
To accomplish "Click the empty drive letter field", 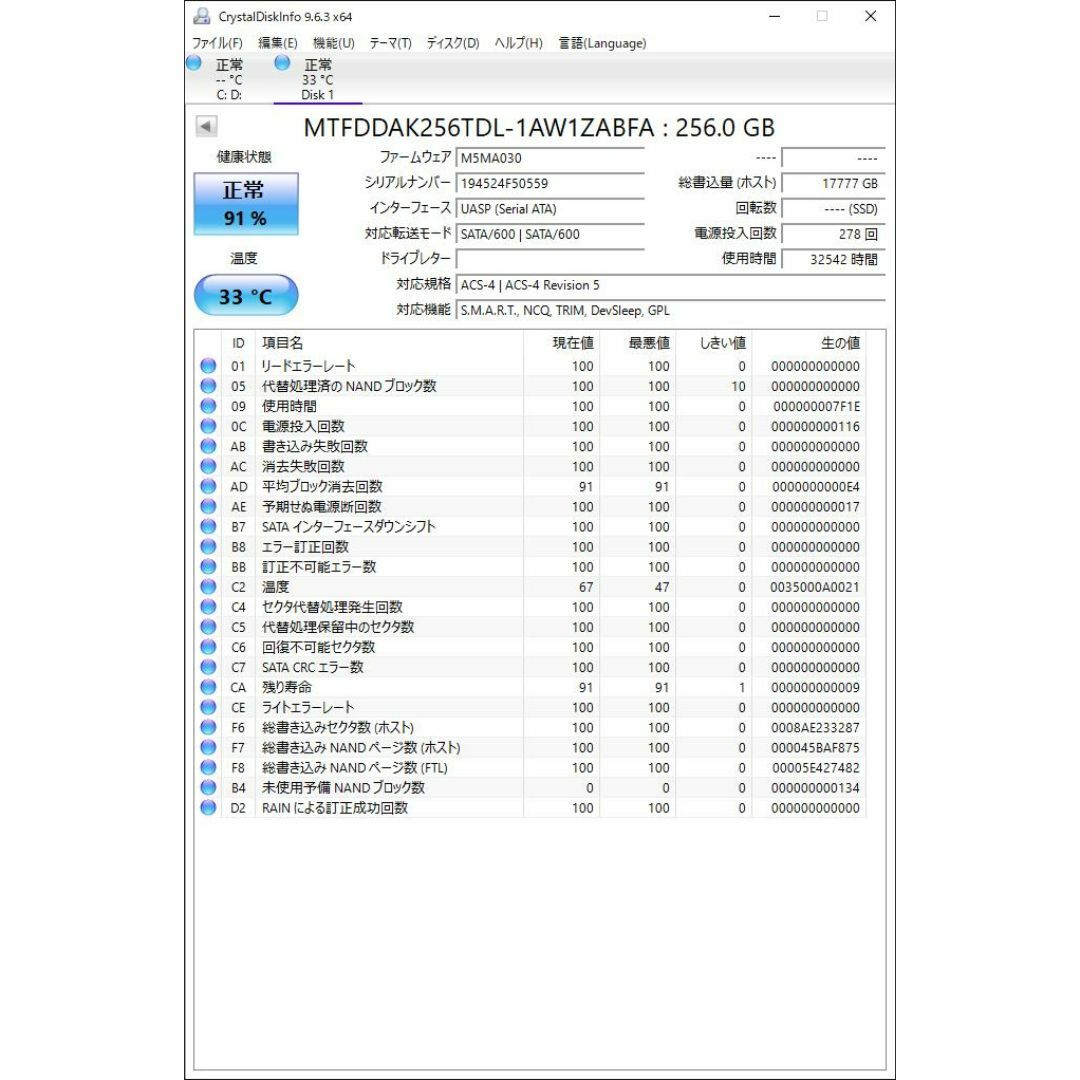I will (x=550, y=260).
